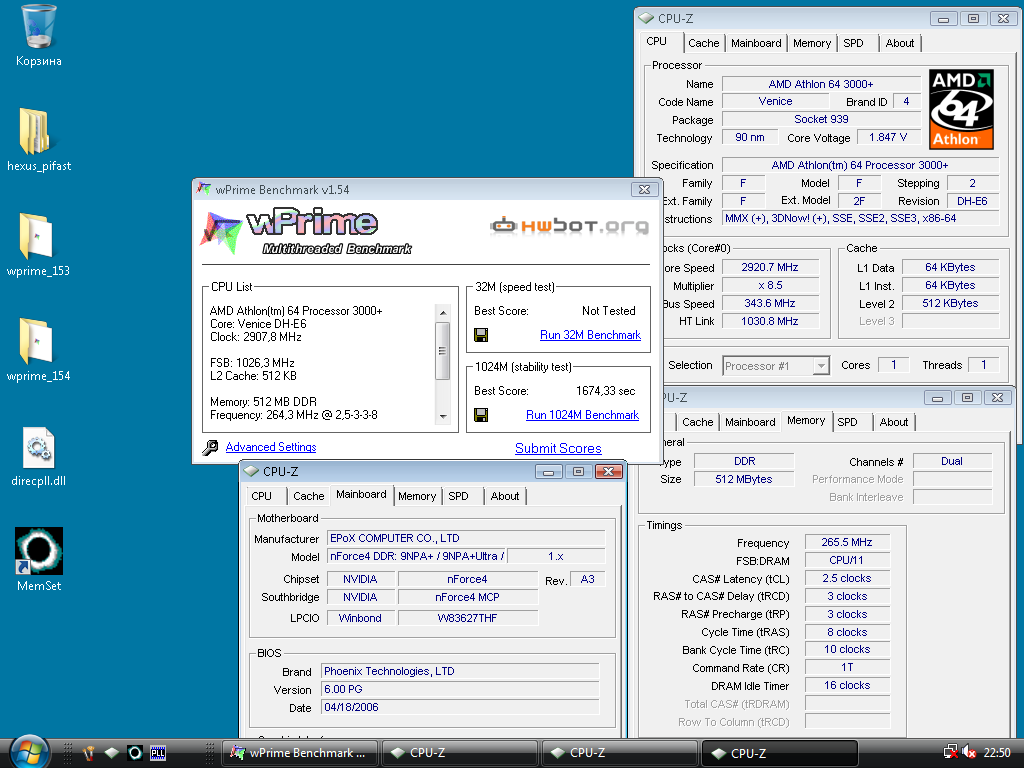Open Mainboard tab in Memory CPU-Z window

tap(750, 423)
